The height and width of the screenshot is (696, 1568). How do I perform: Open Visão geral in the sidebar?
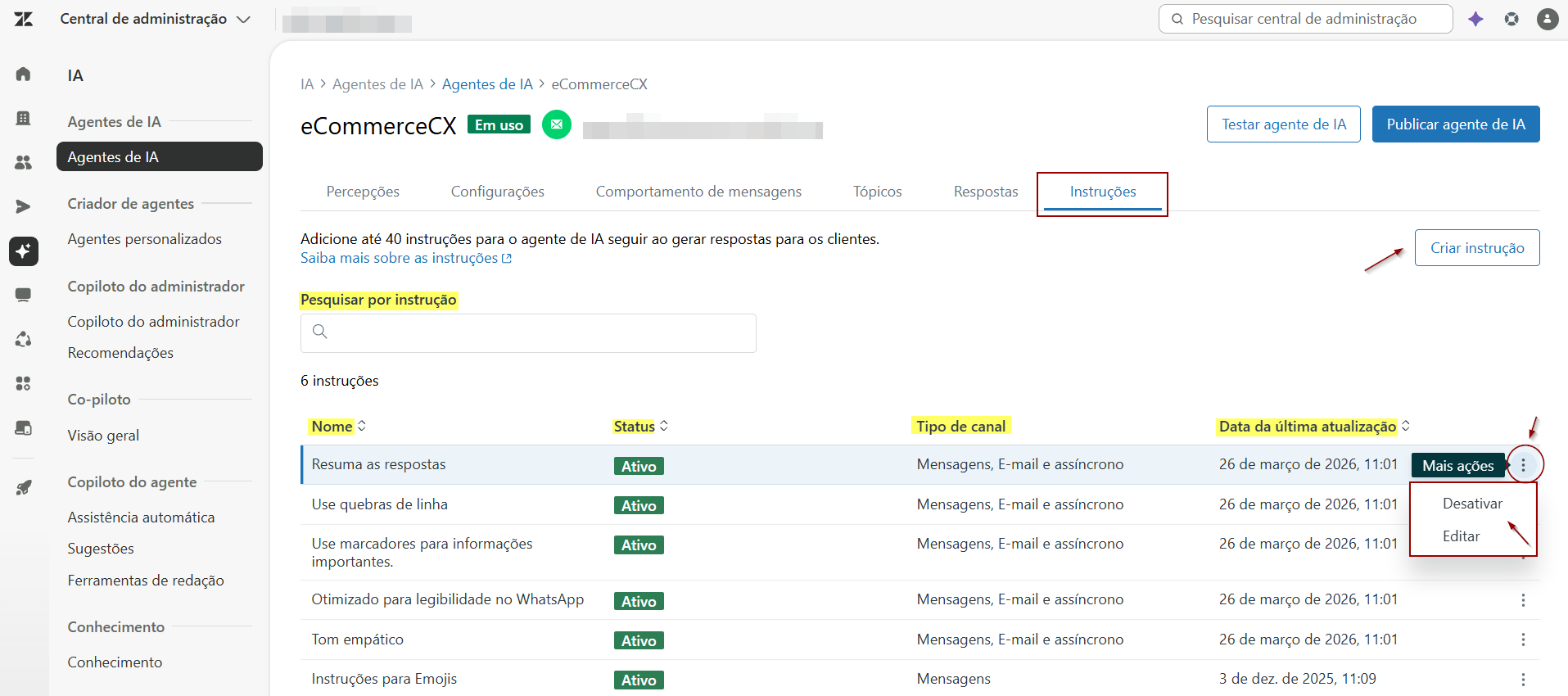(103, 436)
